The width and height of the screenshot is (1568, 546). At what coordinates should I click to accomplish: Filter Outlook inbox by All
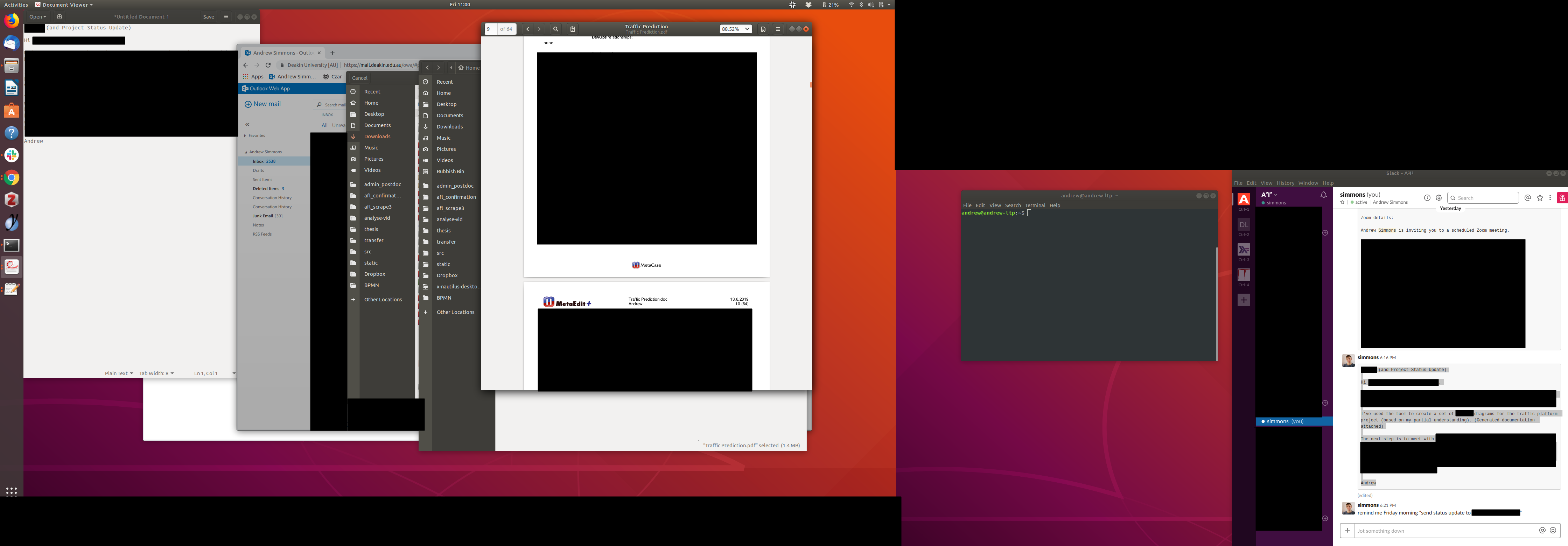click(324, 125)
